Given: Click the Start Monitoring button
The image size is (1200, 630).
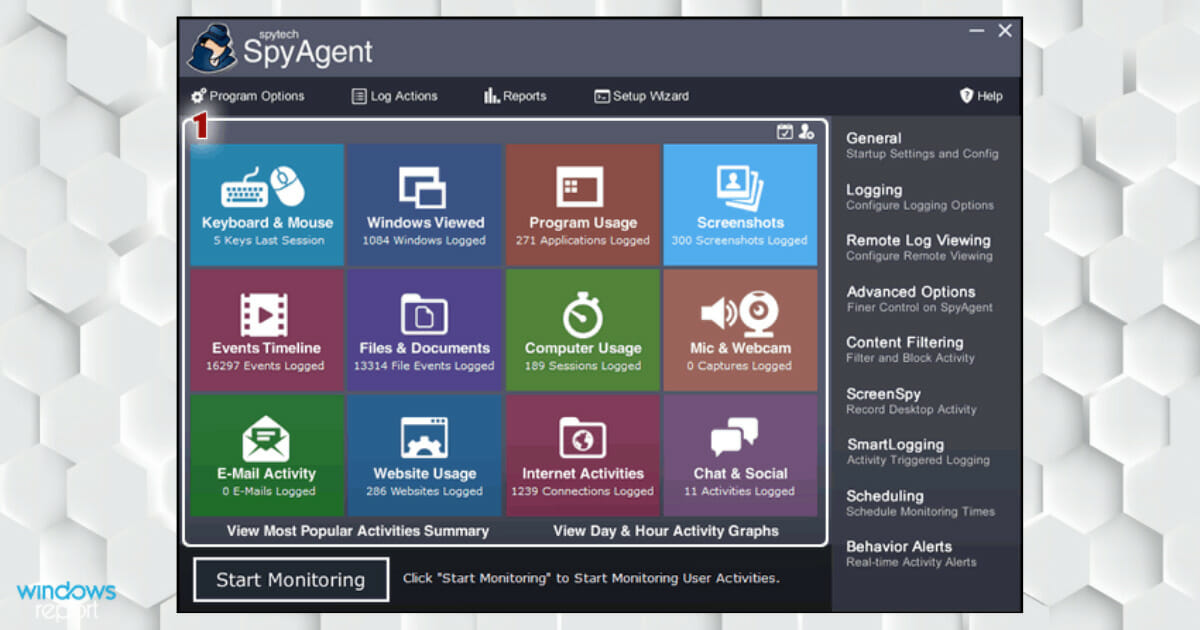Looking at the screenshot, I should 291,580.
